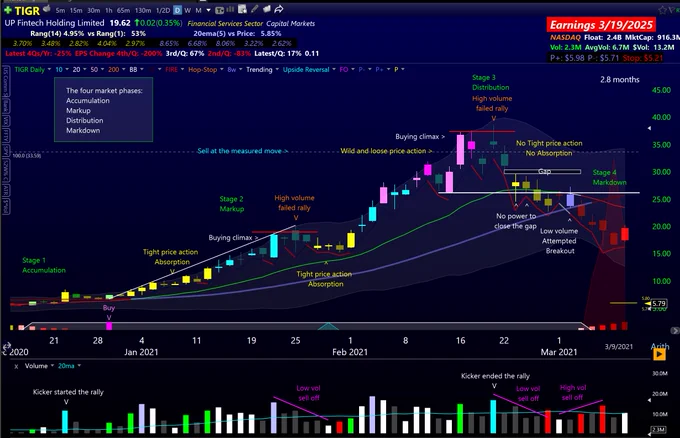Click the icon right after the TIGR symbol

(x=46, y=9)
